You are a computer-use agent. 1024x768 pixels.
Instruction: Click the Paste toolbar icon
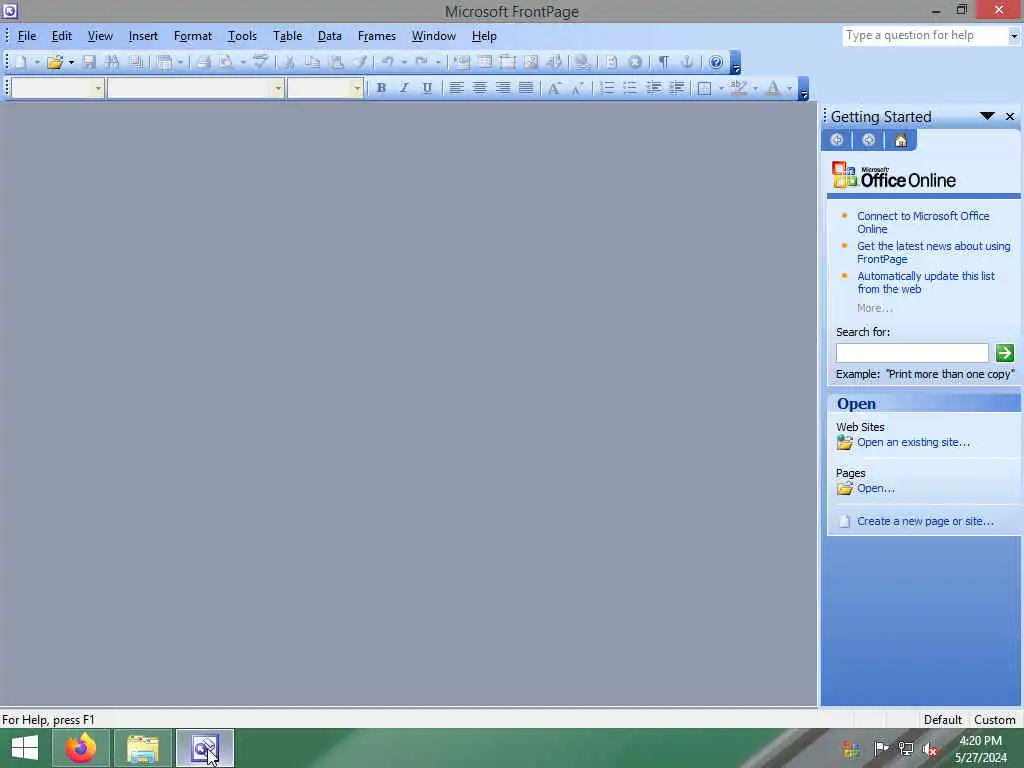[x=336, y=62]
